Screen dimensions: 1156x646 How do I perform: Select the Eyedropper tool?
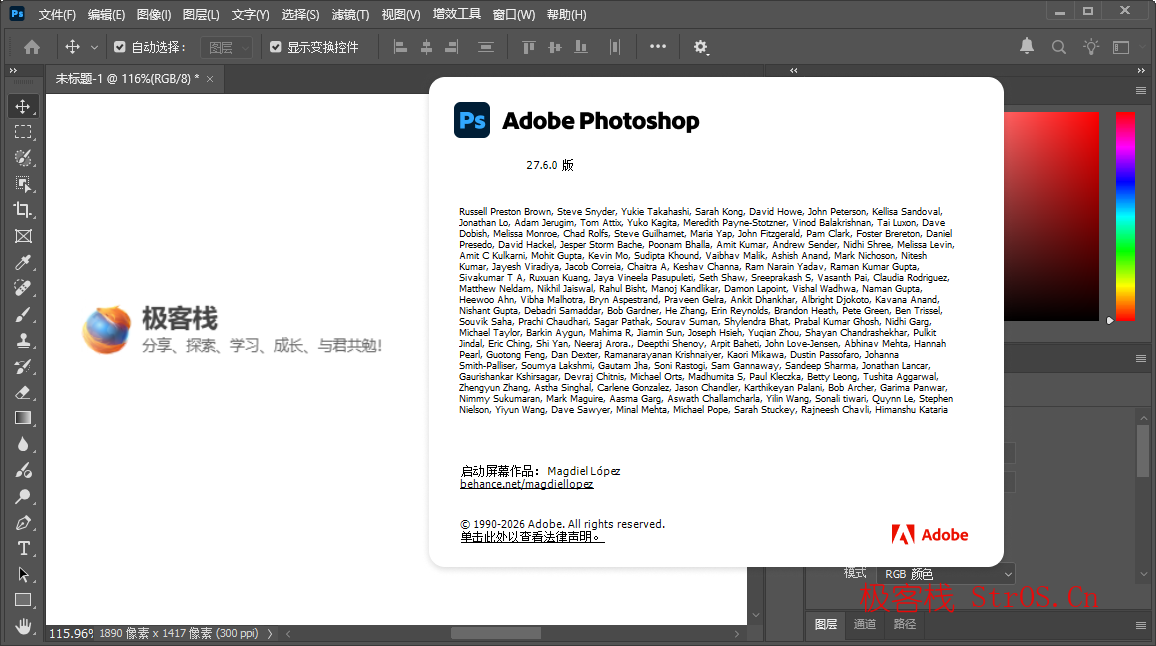click(x=23, y=263)
